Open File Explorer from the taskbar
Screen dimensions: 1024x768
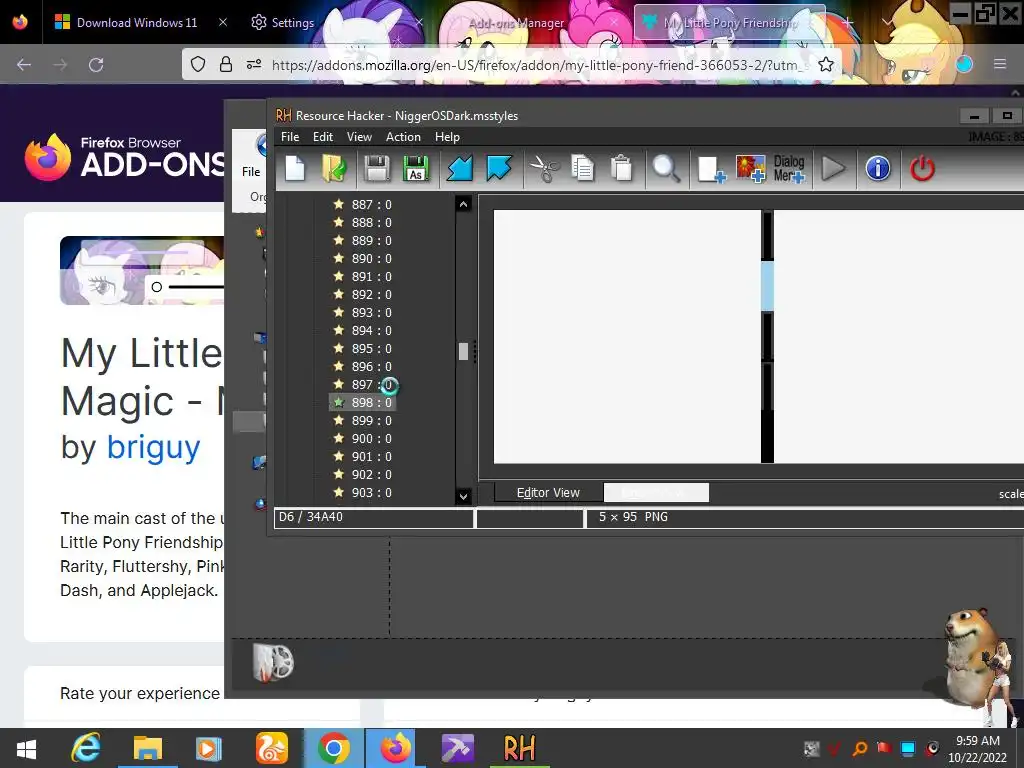148,748
